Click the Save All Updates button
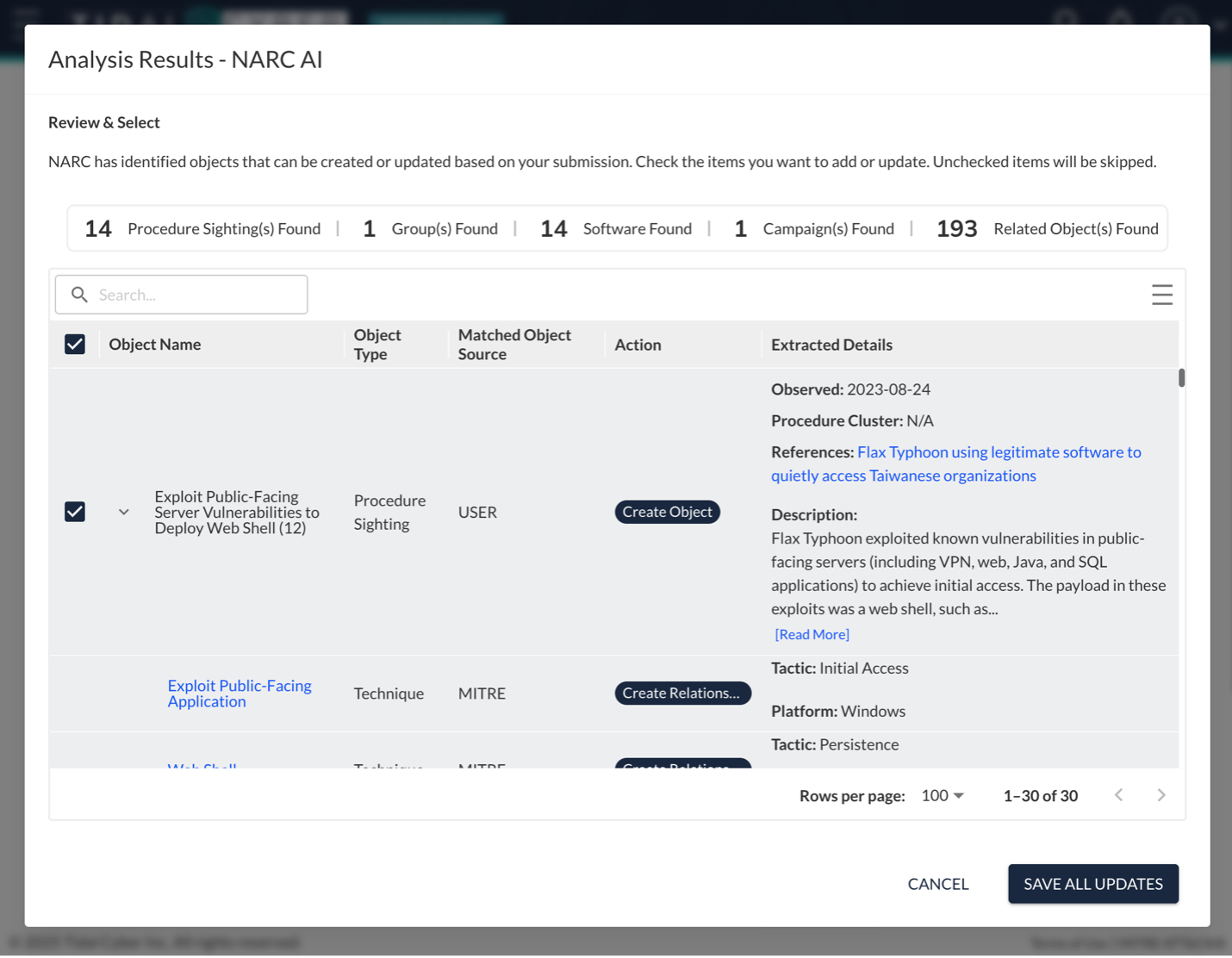1232x958 pixels. pos(1092,884)
